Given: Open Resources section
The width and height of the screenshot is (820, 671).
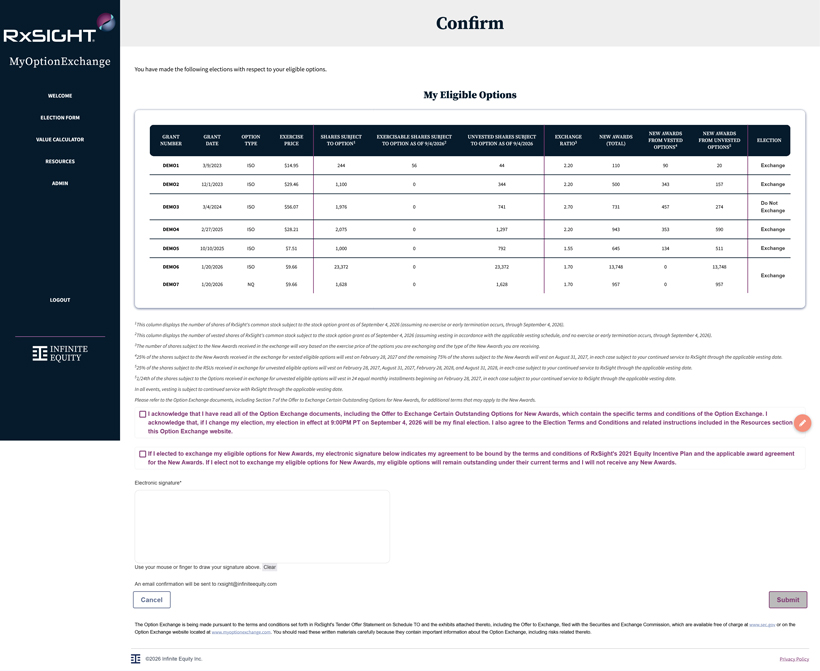Looking at the screenshot, I should click(60, 162).
